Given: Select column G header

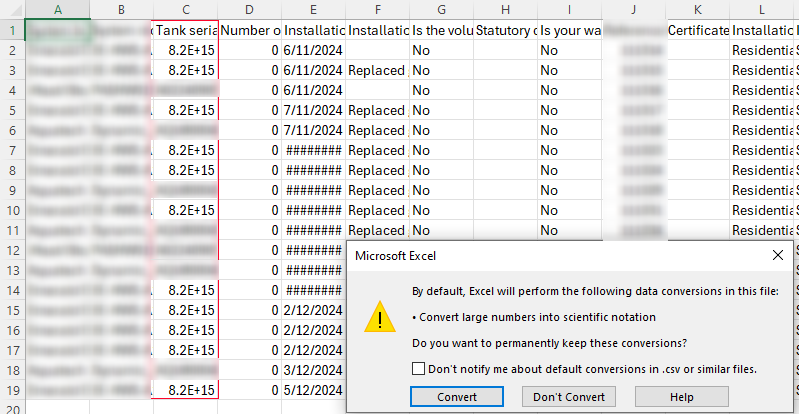Looking at the screenshot, I should 441,10.
